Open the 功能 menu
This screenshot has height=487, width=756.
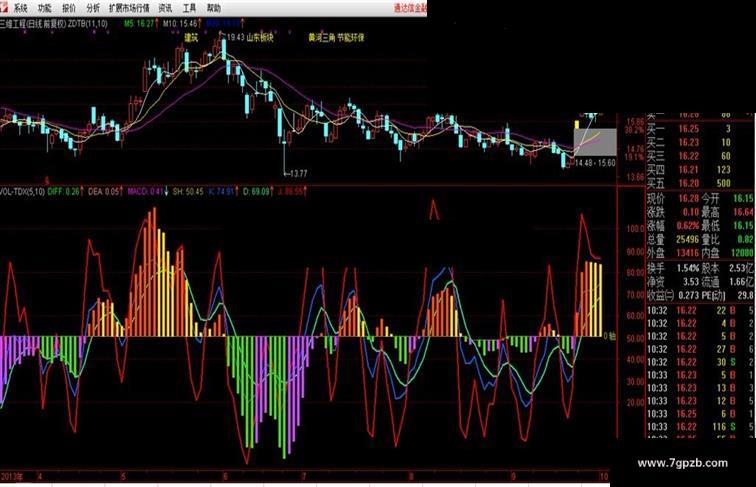[x=44, y=8]
